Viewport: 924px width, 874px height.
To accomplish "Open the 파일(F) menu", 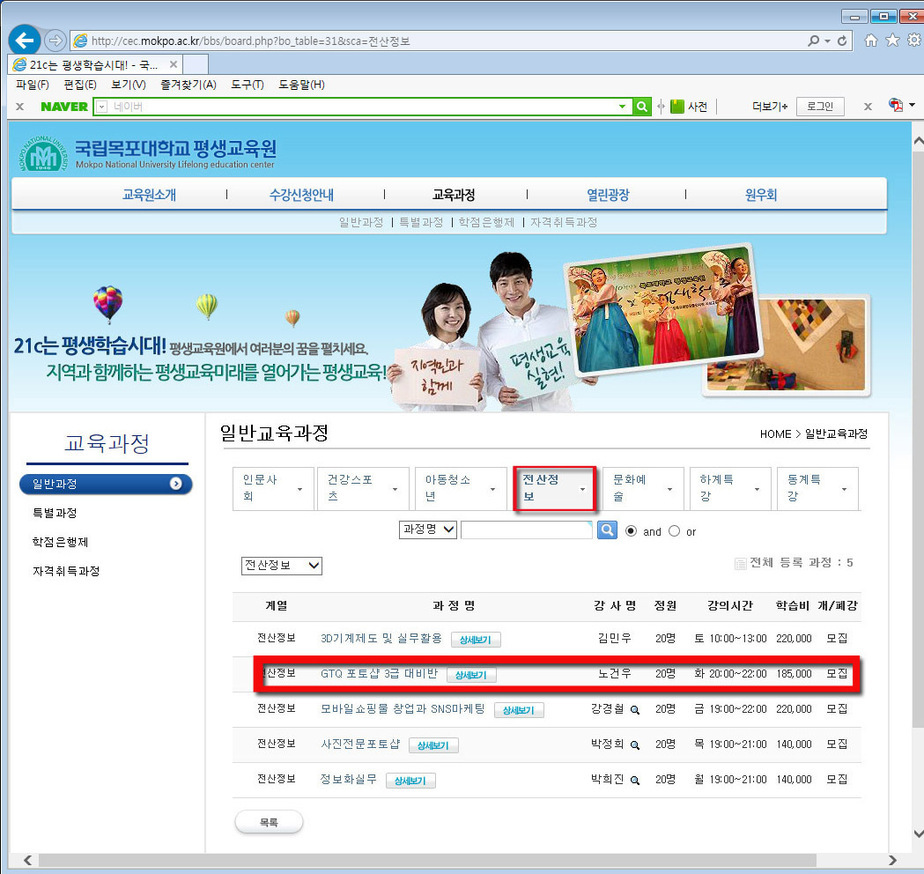I will [32, 85].
